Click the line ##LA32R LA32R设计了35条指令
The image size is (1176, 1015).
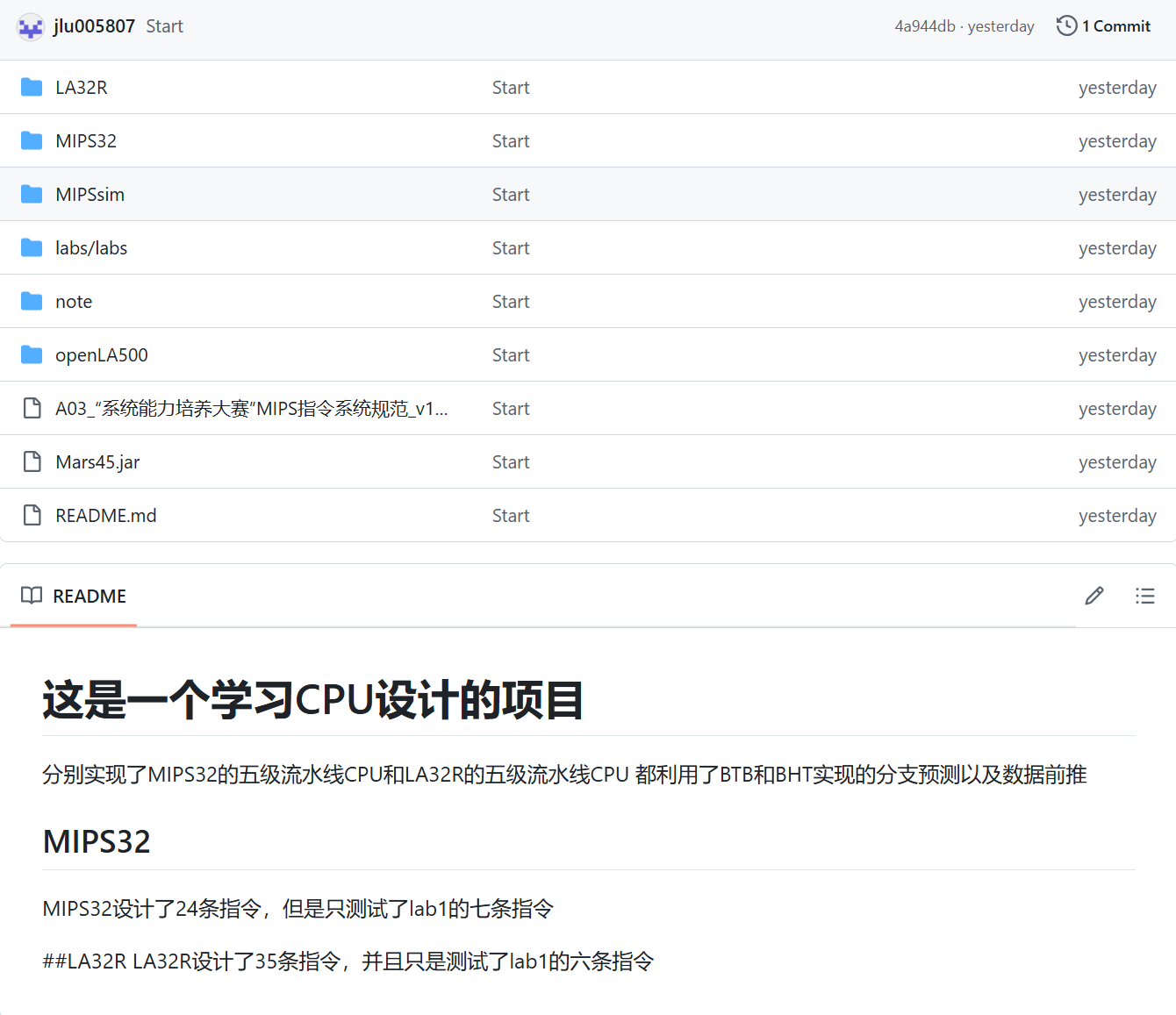pyautogui.click(x=348, y=961)
